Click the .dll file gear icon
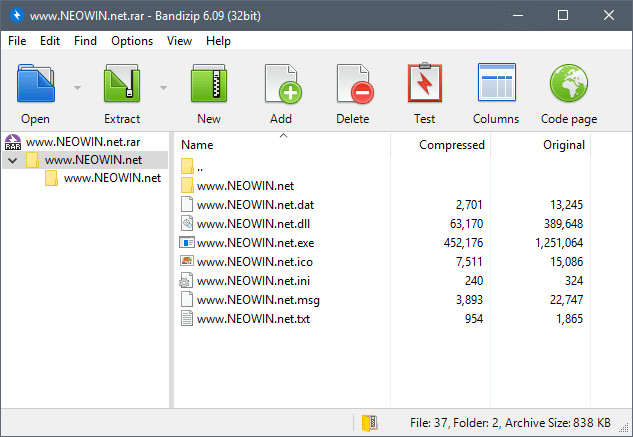Image resolution: width=633 pixels, height=437 pixels. tap(187, 223)
